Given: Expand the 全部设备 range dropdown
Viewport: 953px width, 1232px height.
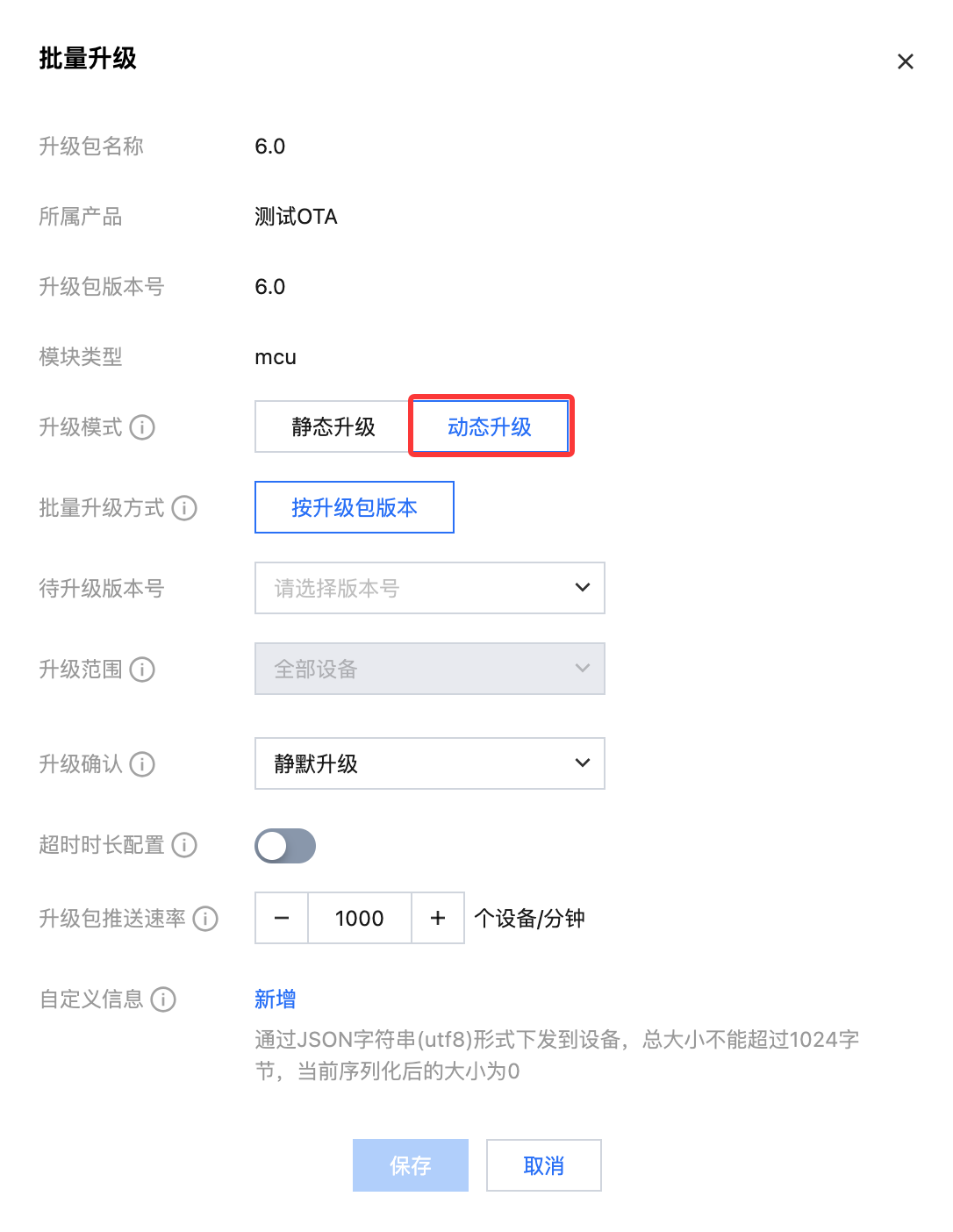Looking at the screenshot, I should [430, 669].
